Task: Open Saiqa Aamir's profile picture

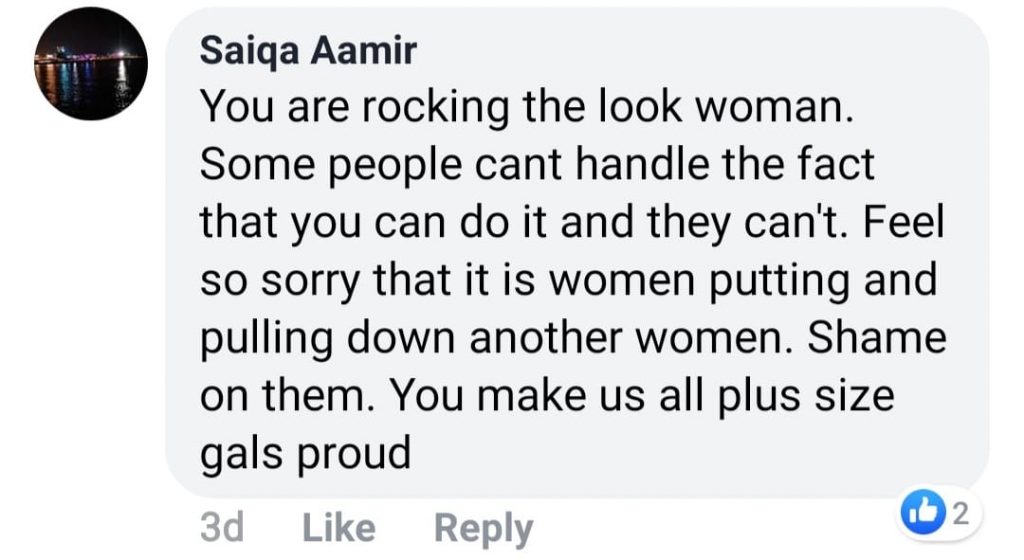Action: pos(91,63)
